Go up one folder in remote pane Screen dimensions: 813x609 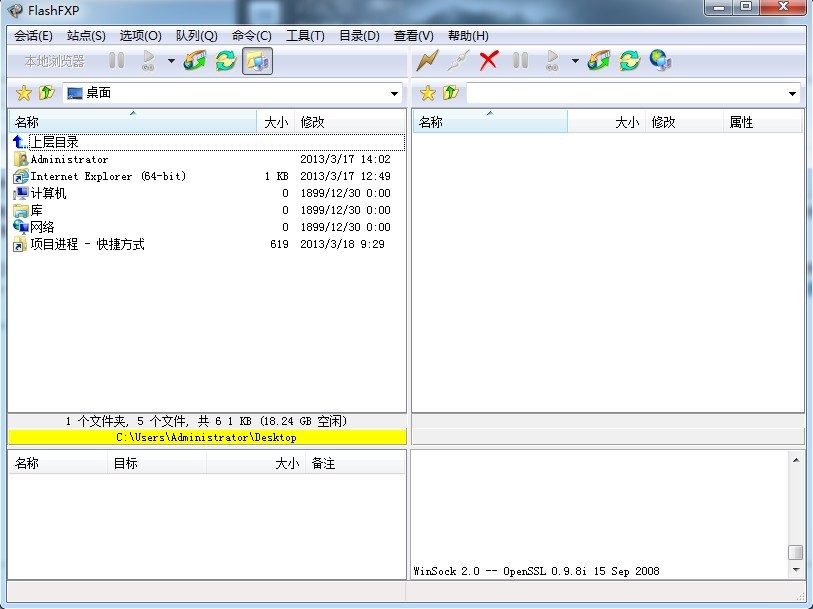[450, 93]
